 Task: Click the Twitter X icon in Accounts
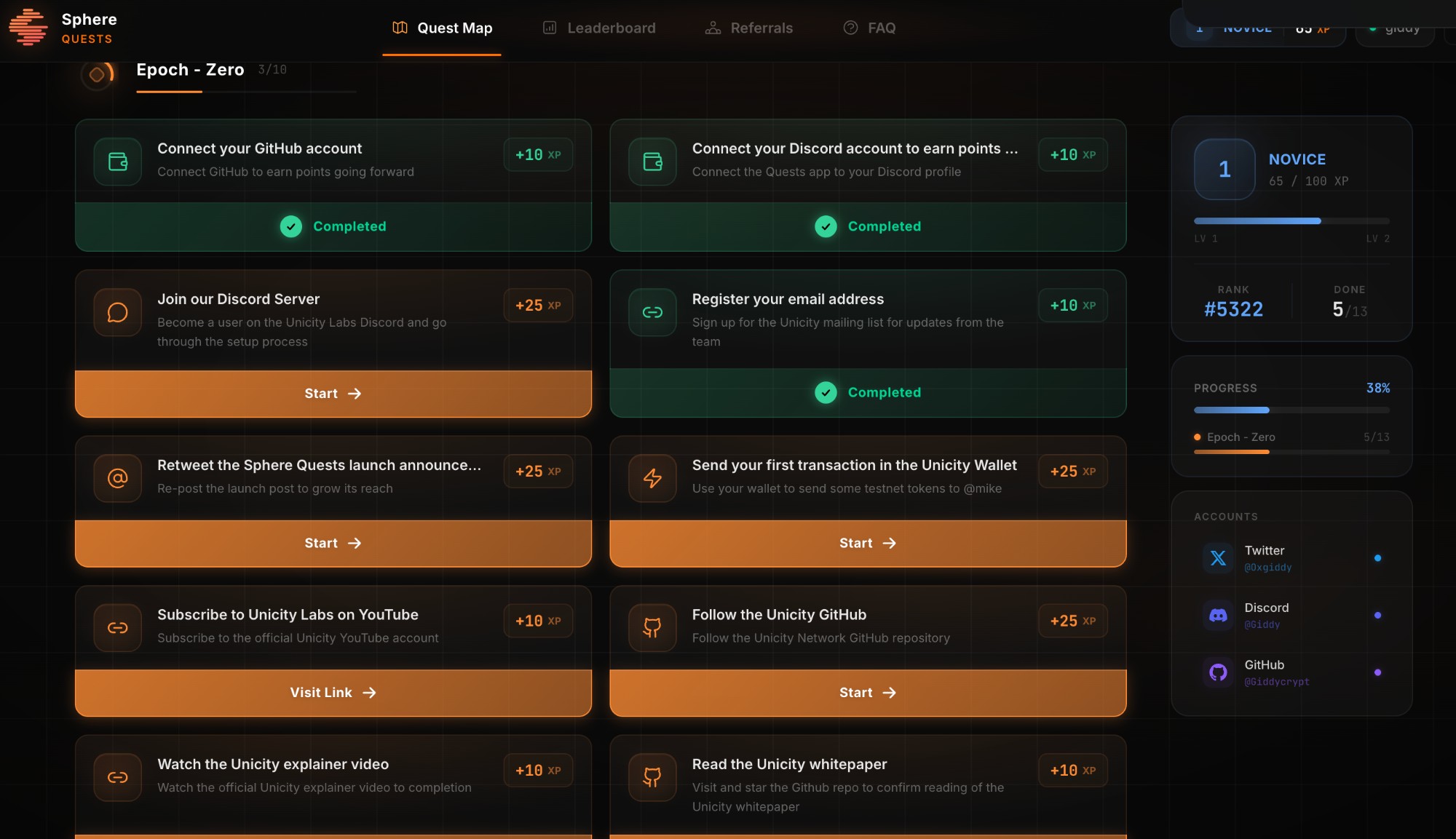pyautogui.click(x=1218, y=558)
